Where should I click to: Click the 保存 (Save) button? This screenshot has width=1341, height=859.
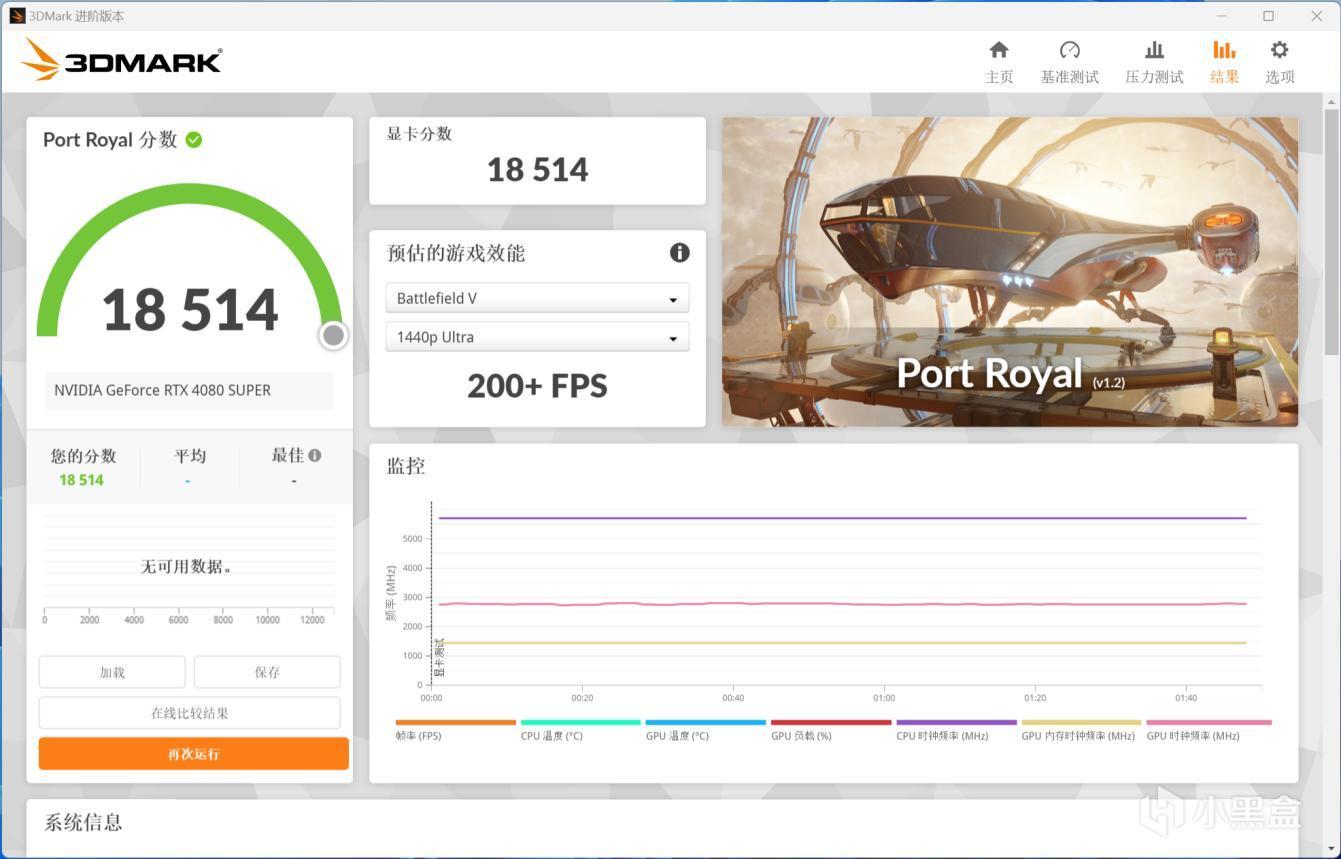(267, 672)
